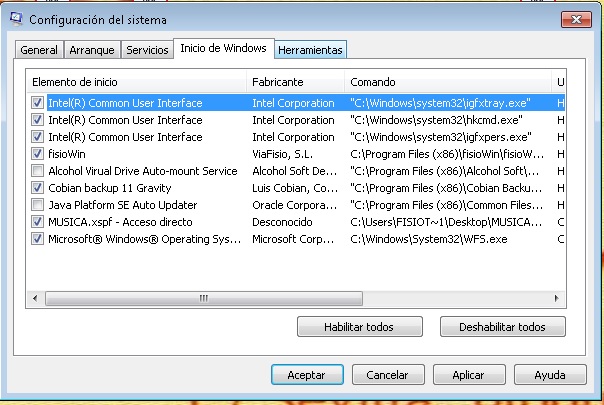The image size is (604, 405).
Task: Enable Java Platform SE Auto Updater checkbox
Action: (37, 205)
